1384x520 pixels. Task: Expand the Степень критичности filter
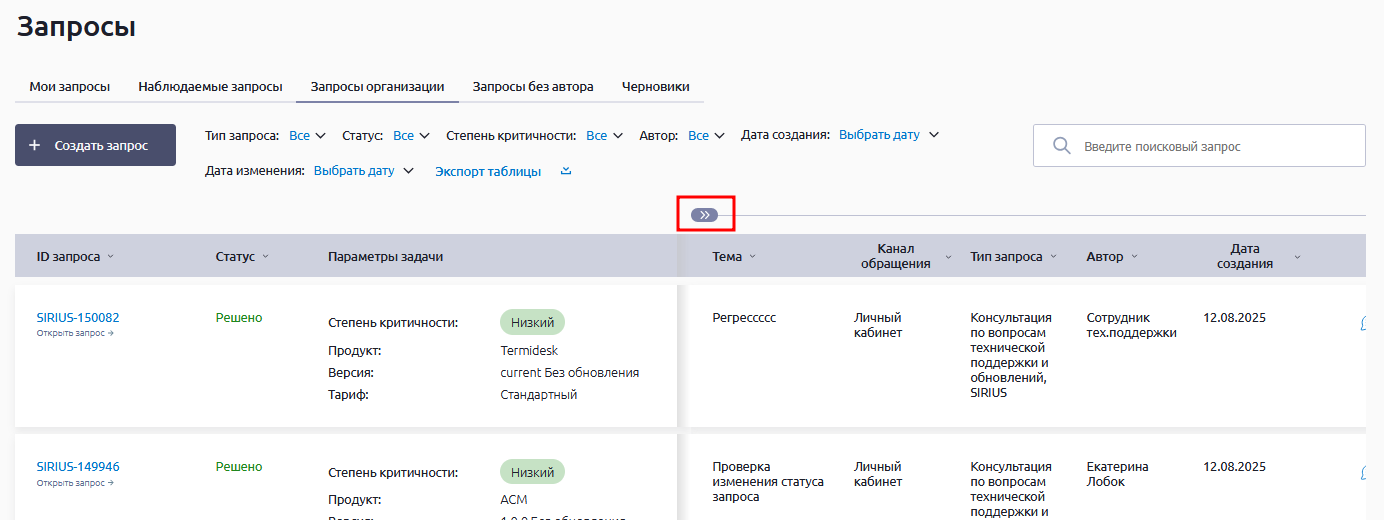[605, 135]
